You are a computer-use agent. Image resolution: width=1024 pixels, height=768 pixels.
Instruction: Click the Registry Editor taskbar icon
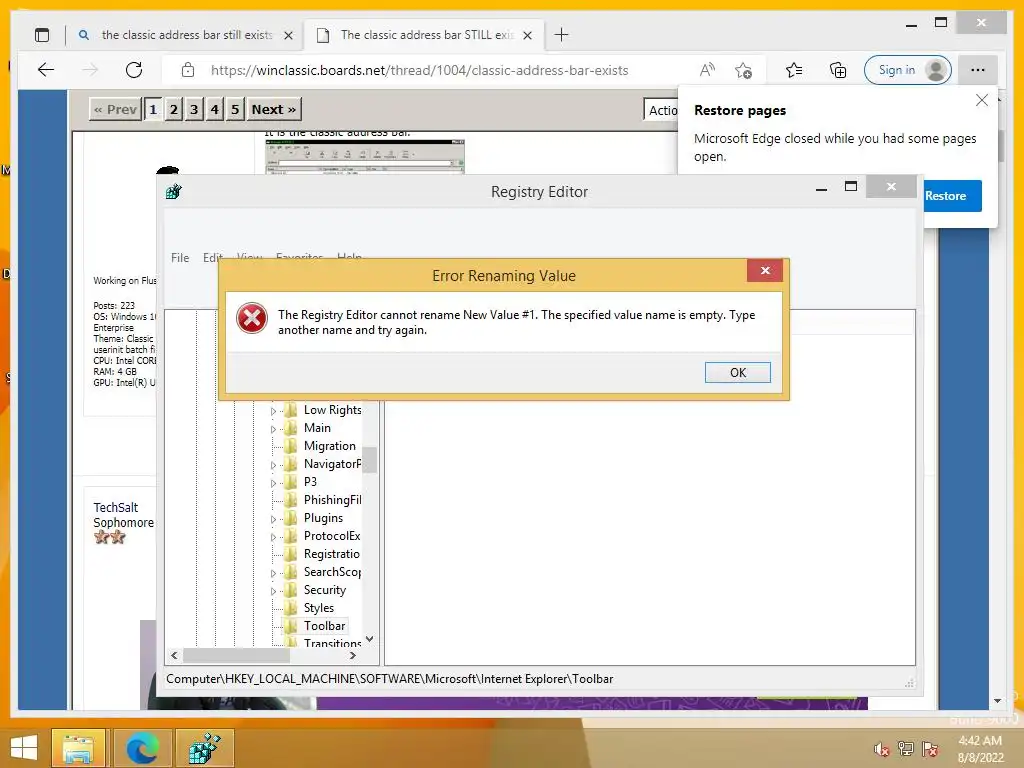tap(205, 748)
